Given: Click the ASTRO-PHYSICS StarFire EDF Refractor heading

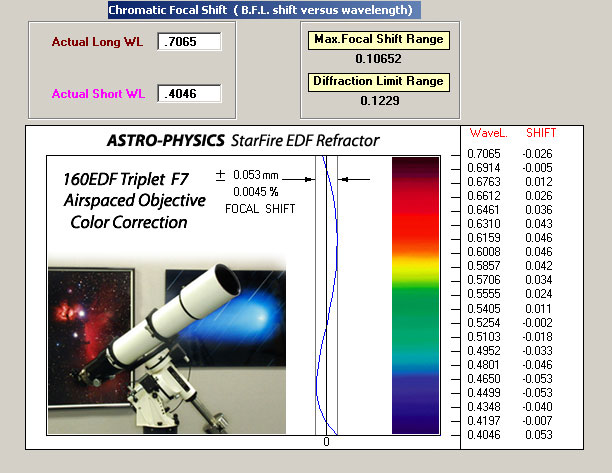Looking at the screenshot, I should [243, 141].
